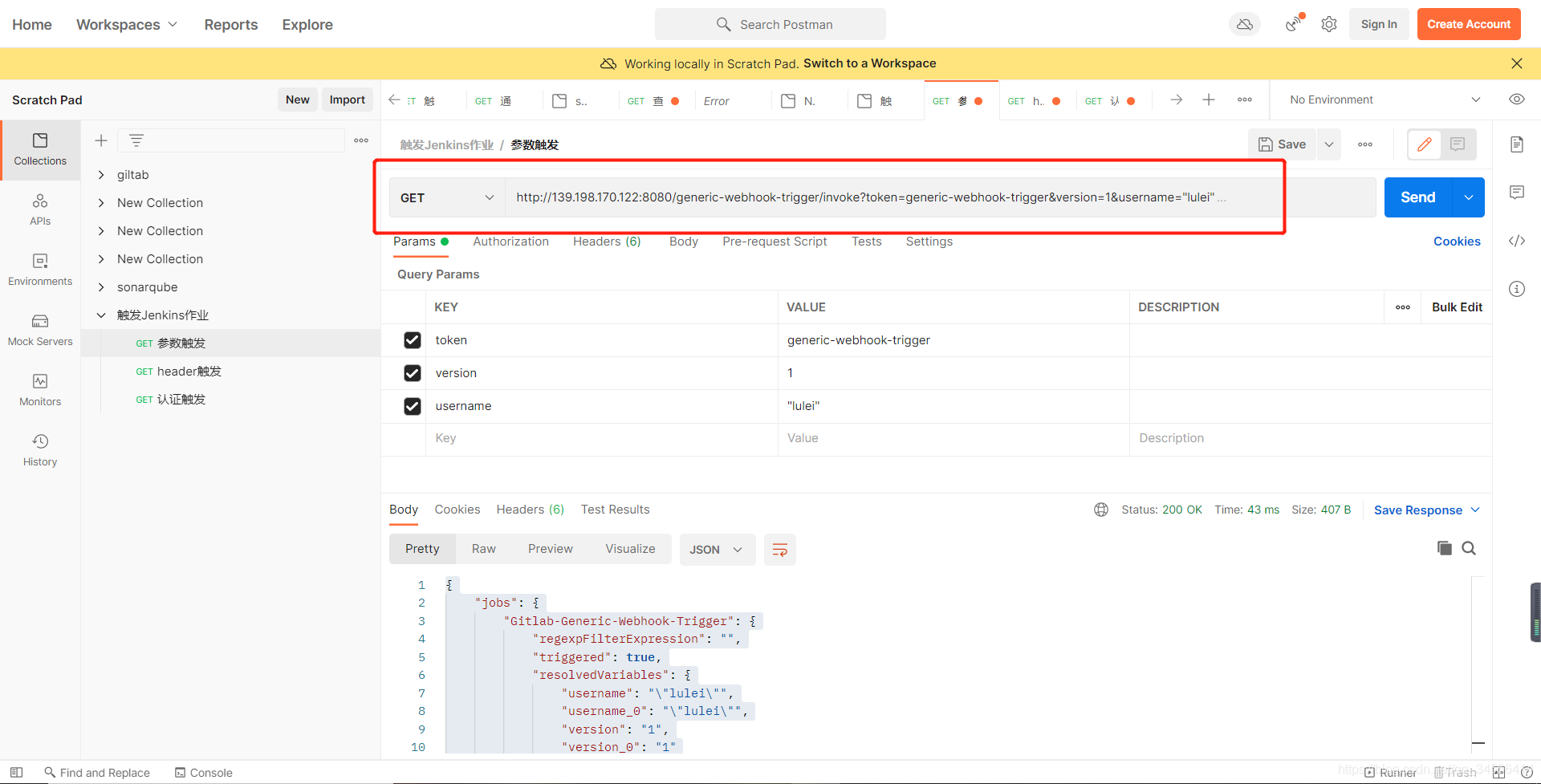Open the Workspaces menu
This screenshot has height=784, width=1541.
(127, 24)
